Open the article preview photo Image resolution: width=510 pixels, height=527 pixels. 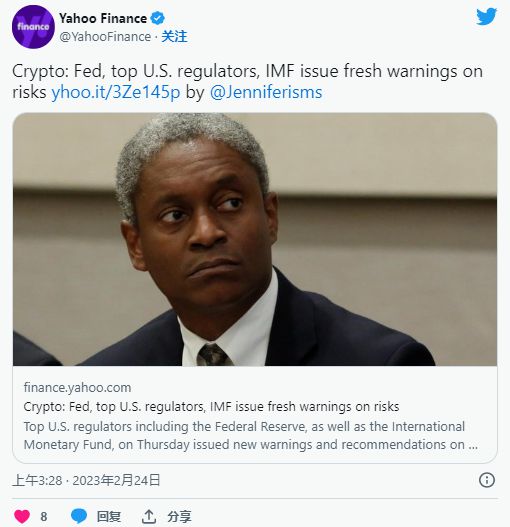pos(255,239)
